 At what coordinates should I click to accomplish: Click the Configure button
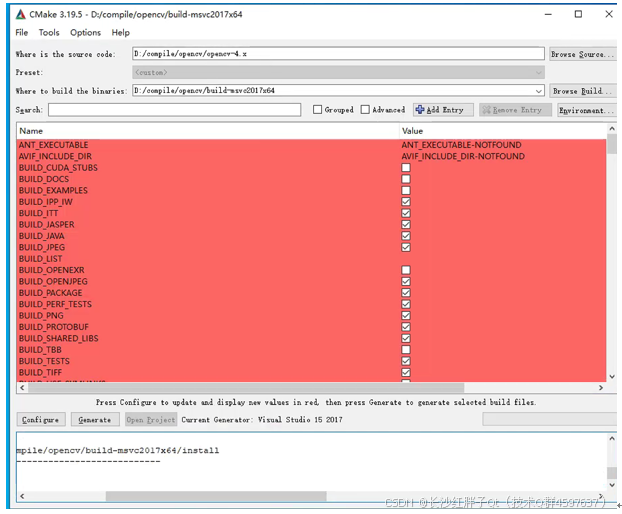(x=40, y=420)
